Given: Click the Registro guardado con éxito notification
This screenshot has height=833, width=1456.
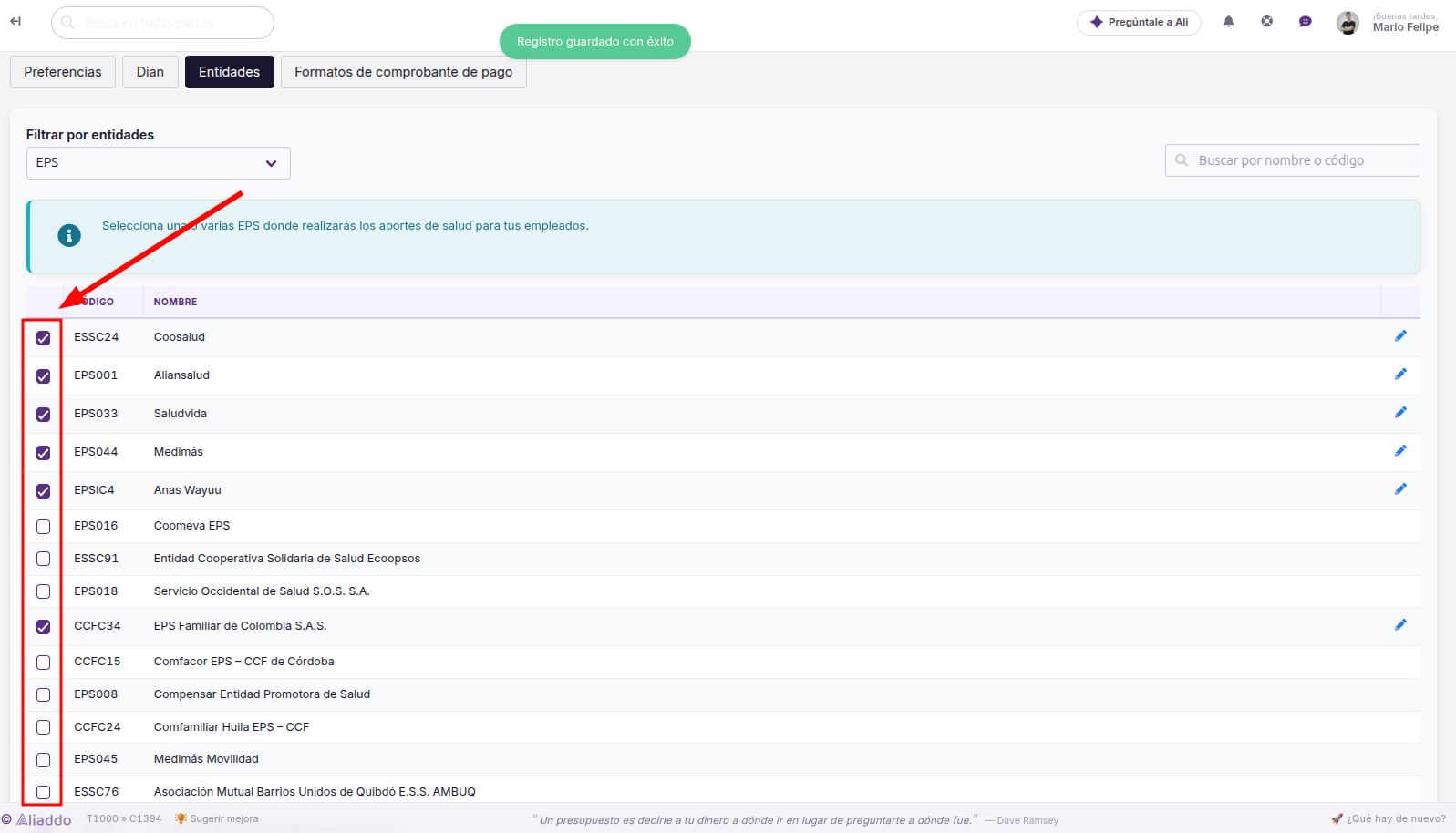Looking at the screenshot, I should (x=595, y=41).
